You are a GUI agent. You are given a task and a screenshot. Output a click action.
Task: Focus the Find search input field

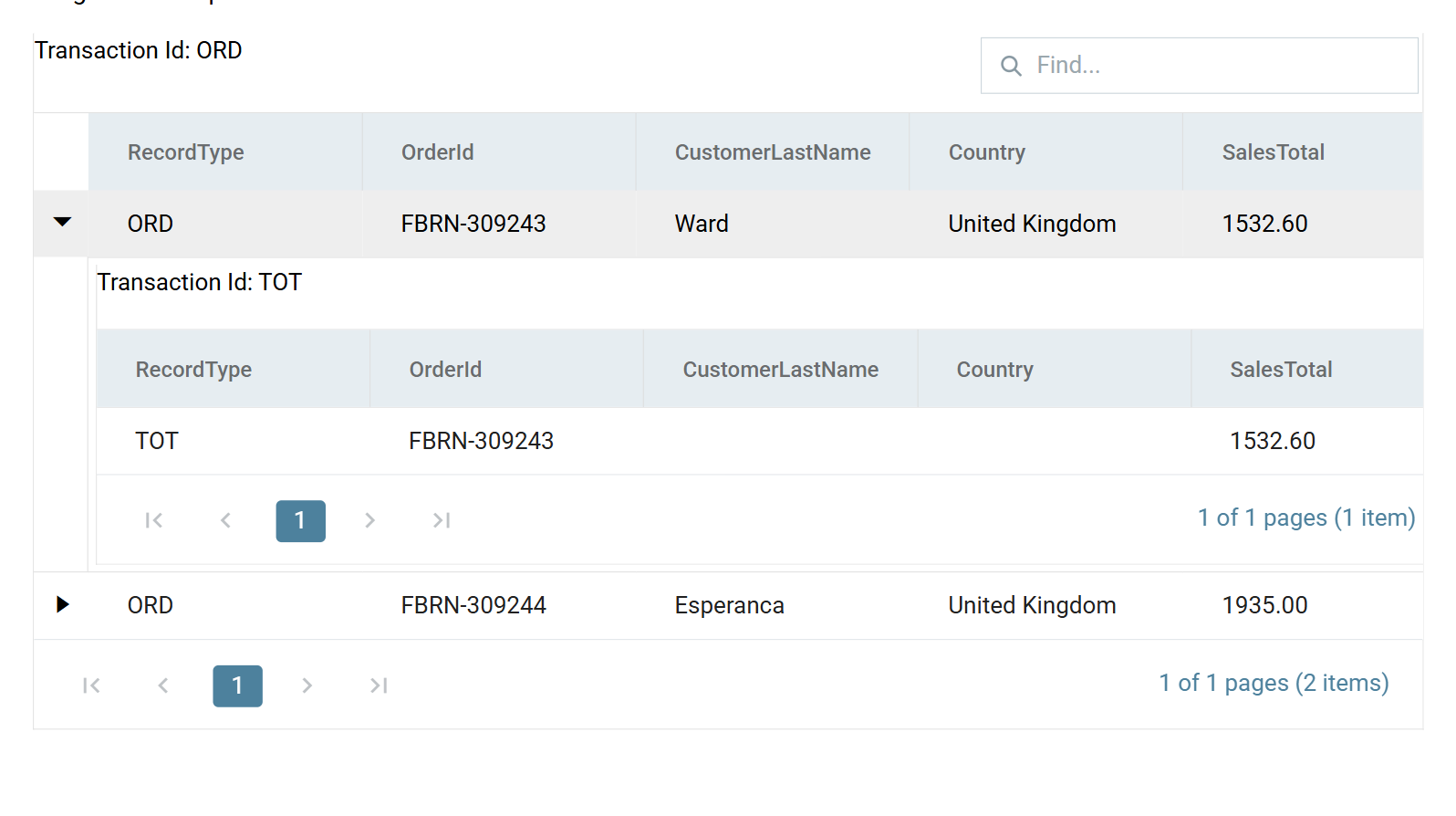(x=1199, y=66)
